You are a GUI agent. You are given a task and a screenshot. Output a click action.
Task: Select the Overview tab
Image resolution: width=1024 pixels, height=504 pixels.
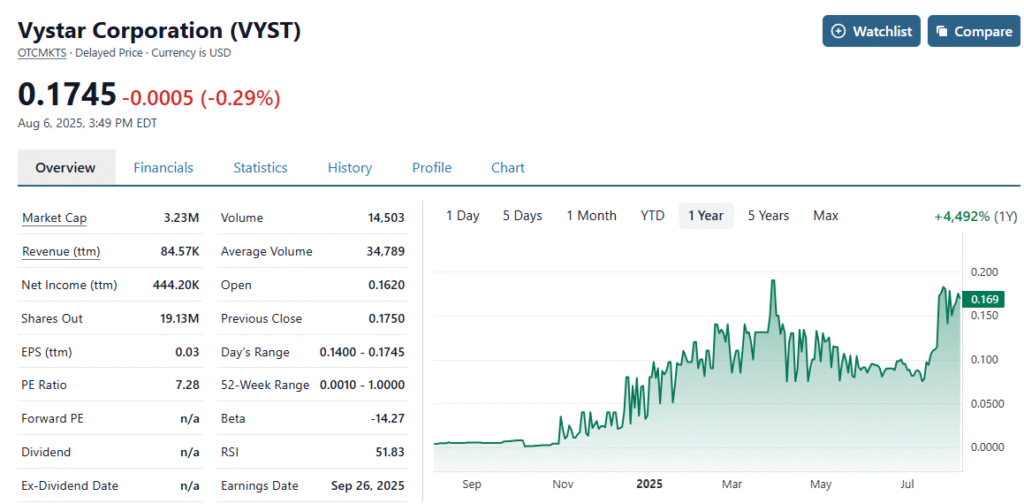[x=65, y=168]
